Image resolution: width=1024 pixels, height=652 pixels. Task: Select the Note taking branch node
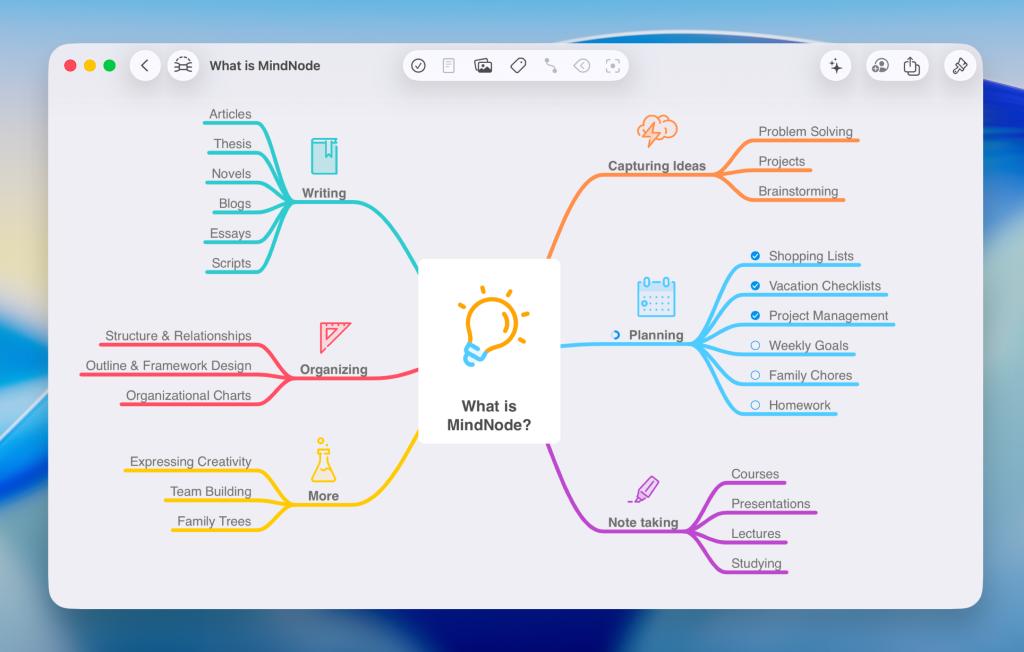tap(645, 522)
